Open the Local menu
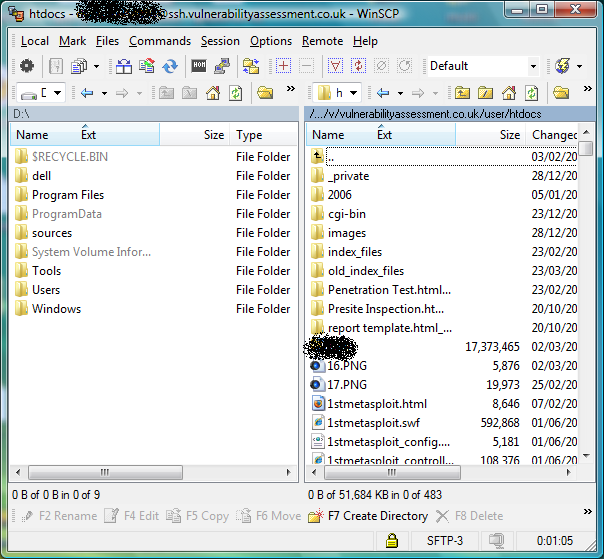This screenshot has height=559, width=604. click(35, 41)
